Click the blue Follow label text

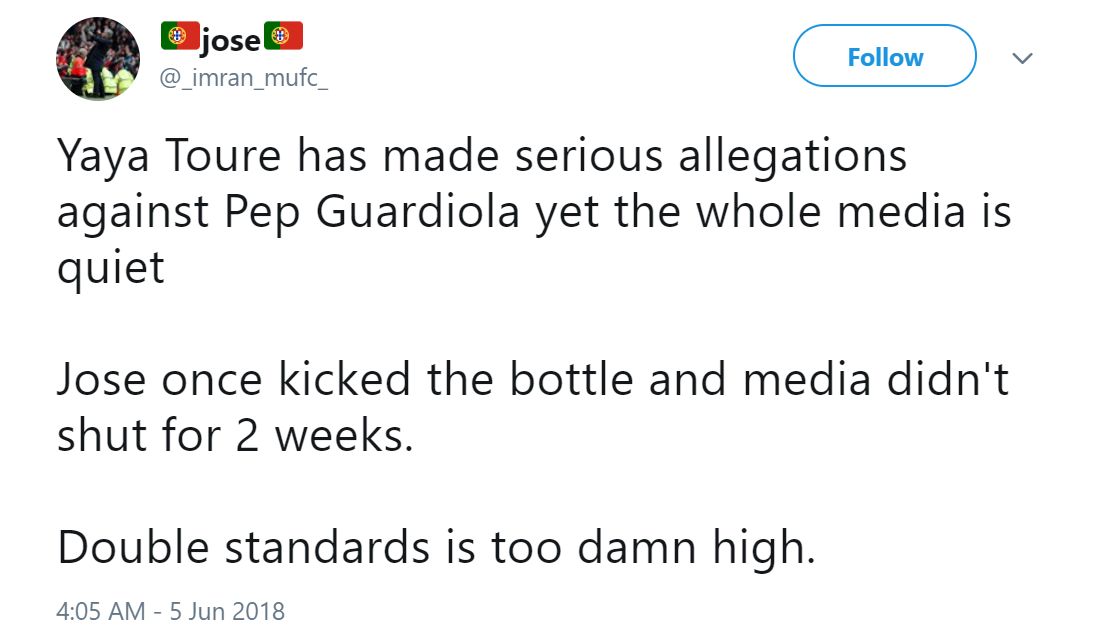[x=884, y=56]
